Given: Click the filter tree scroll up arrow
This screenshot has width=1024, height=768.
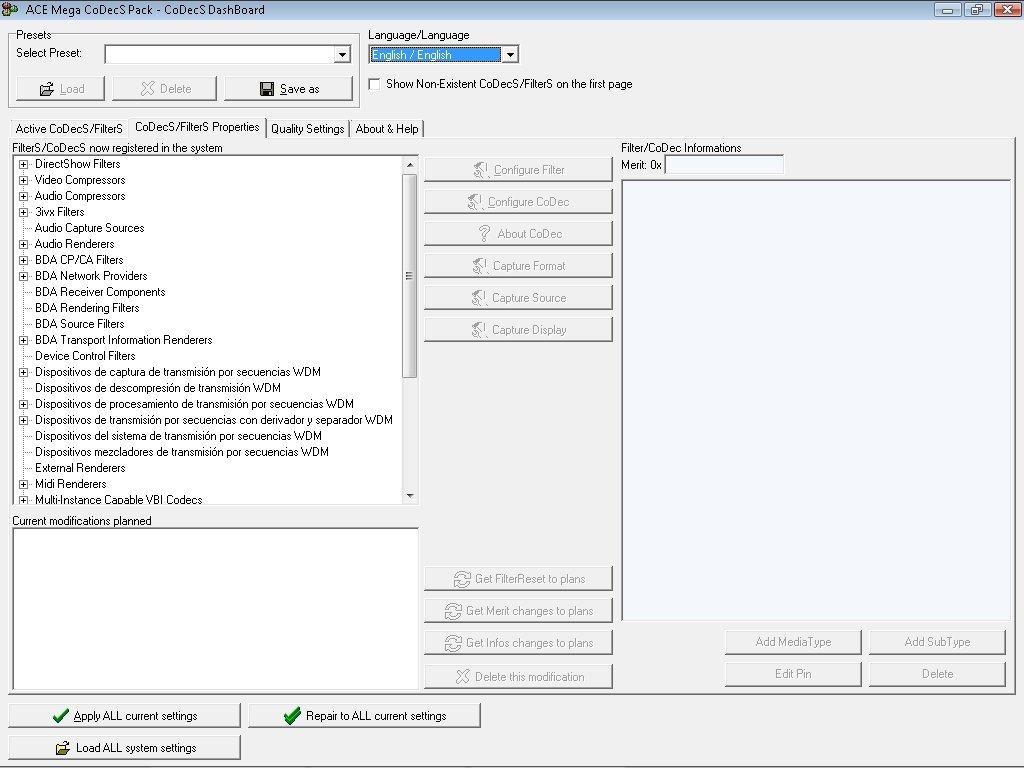Looking at the screenshot, I should [x=409, y=165].
